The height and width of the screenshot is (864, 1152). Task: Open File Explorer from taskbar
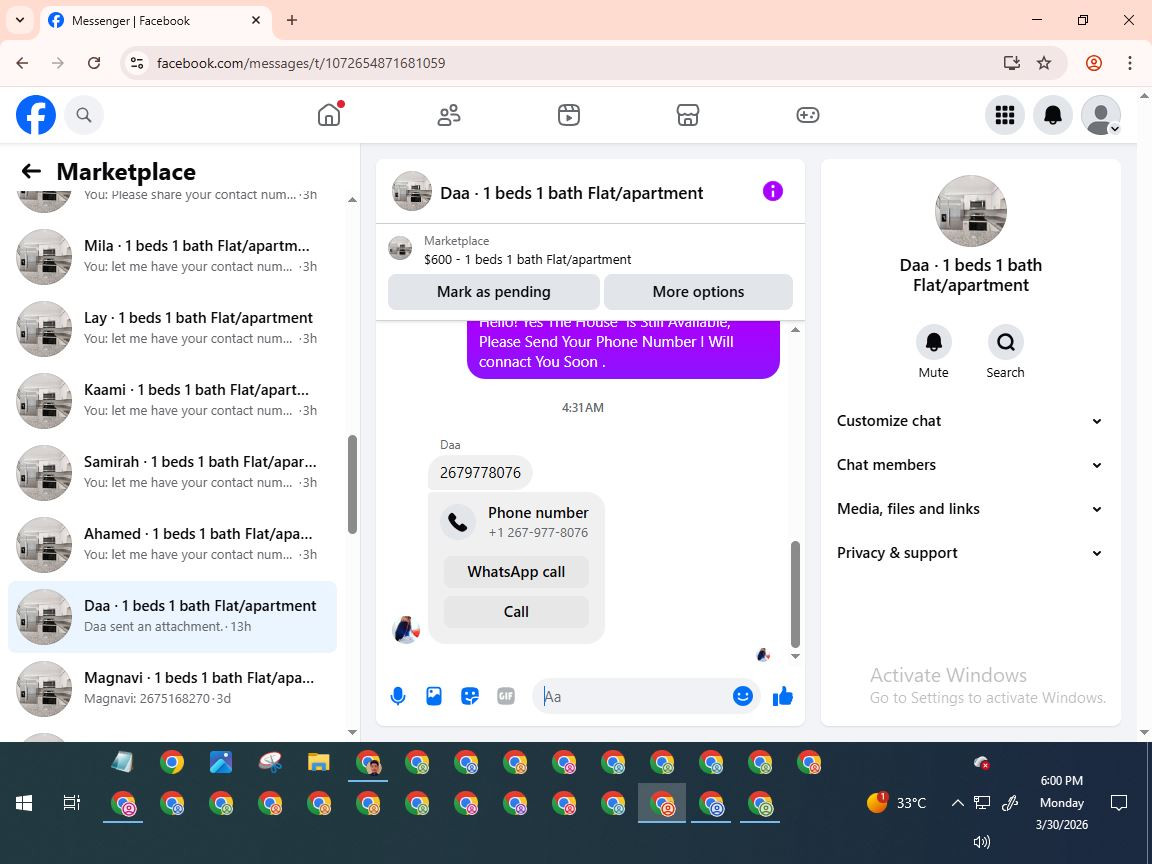(x=318, y=763)
